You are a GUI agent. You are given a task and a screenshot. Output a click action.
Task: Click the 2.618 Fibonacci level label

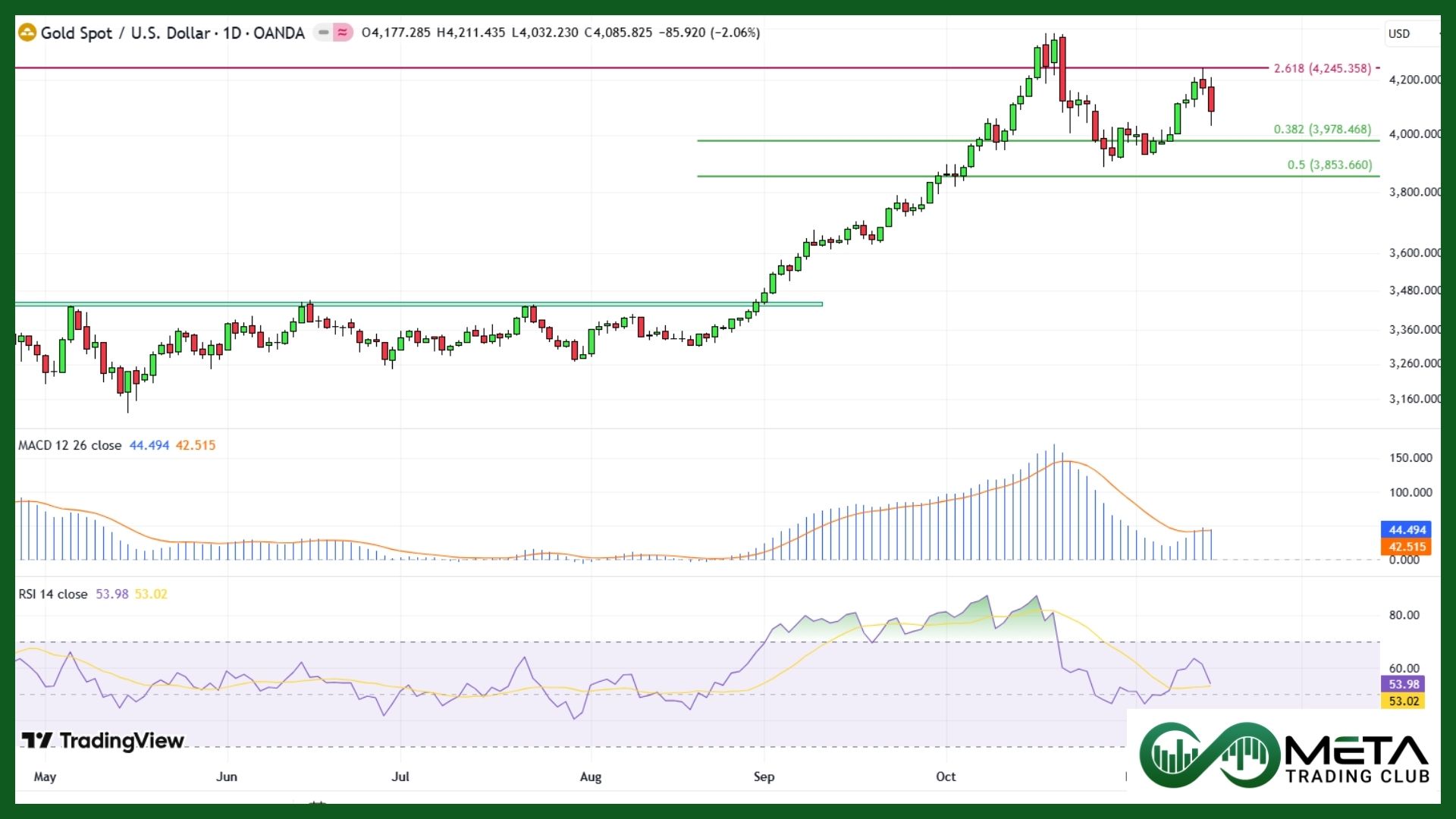tap(1323, 68)
